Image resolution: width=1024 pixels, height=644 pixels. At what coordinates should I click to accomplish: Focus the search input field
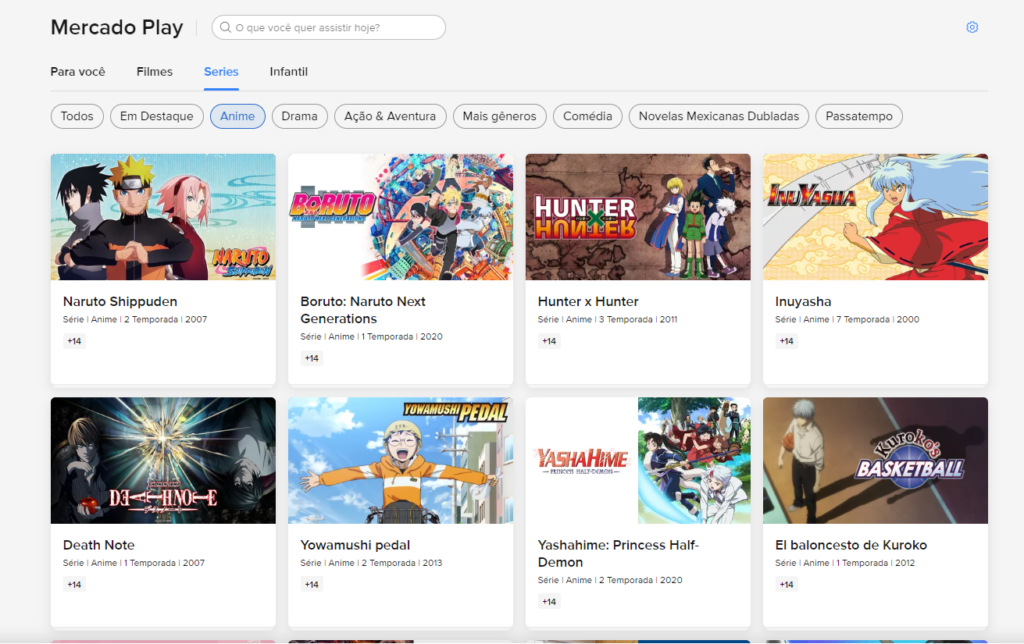click(335, 28)
